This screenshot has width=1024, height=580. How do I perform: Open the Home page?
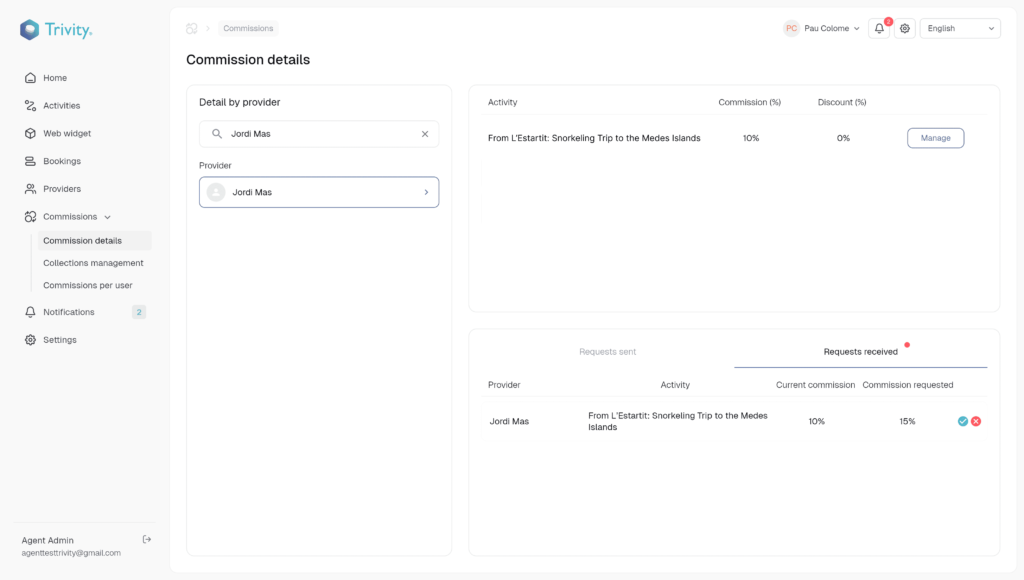point(55,78)
